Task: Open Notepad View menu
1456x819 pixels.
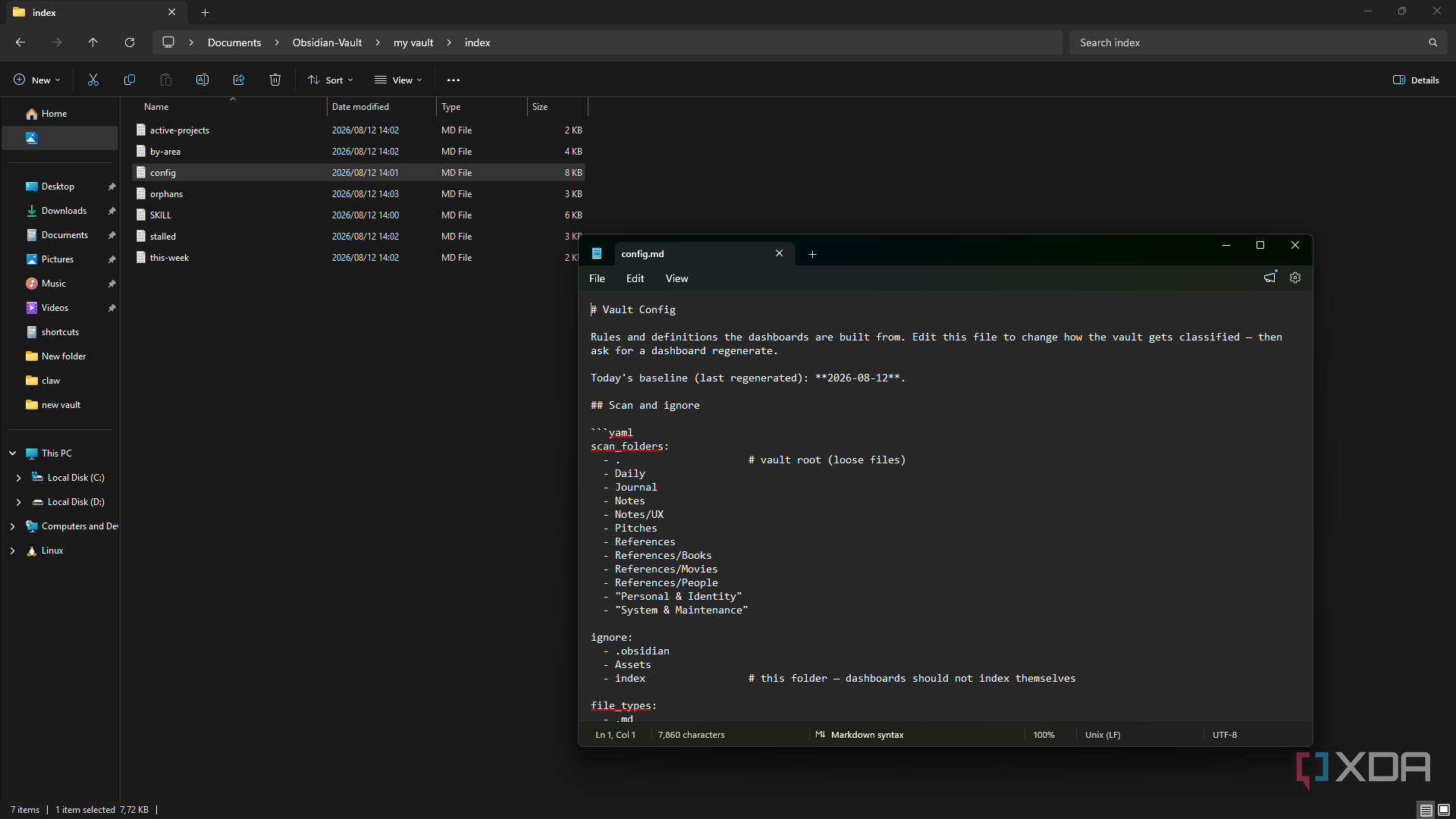Action: pos(676,278)
